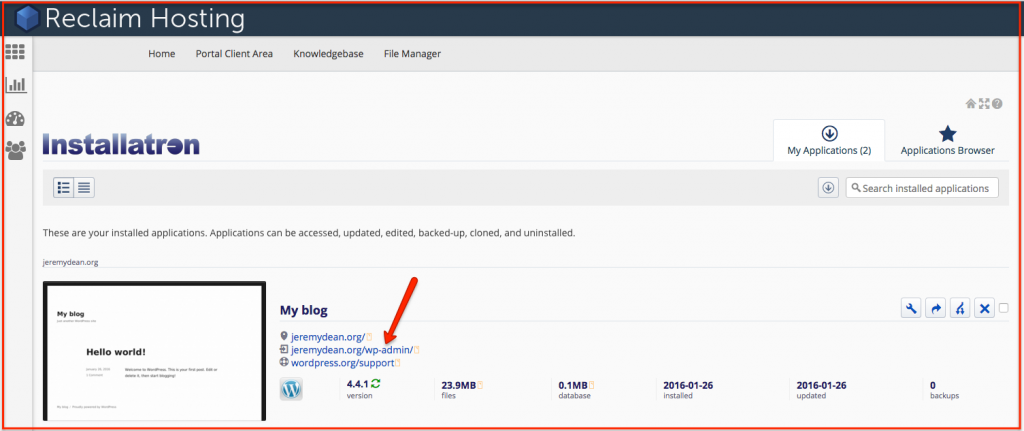Open the dashboard gauge sidebar icon
This screenshot has width=1024, height=431.
click(15, 119)
